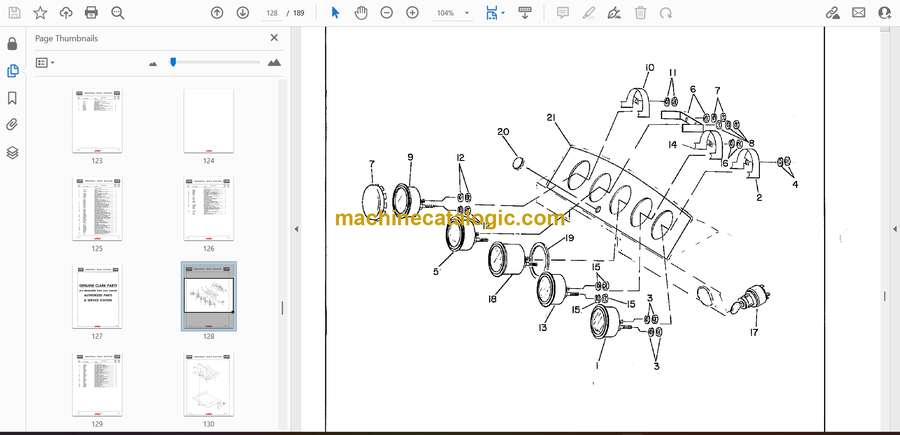The image size is (900, 435).
Task: Close the Page Thumbnails panel
Action: pos(274,38)
